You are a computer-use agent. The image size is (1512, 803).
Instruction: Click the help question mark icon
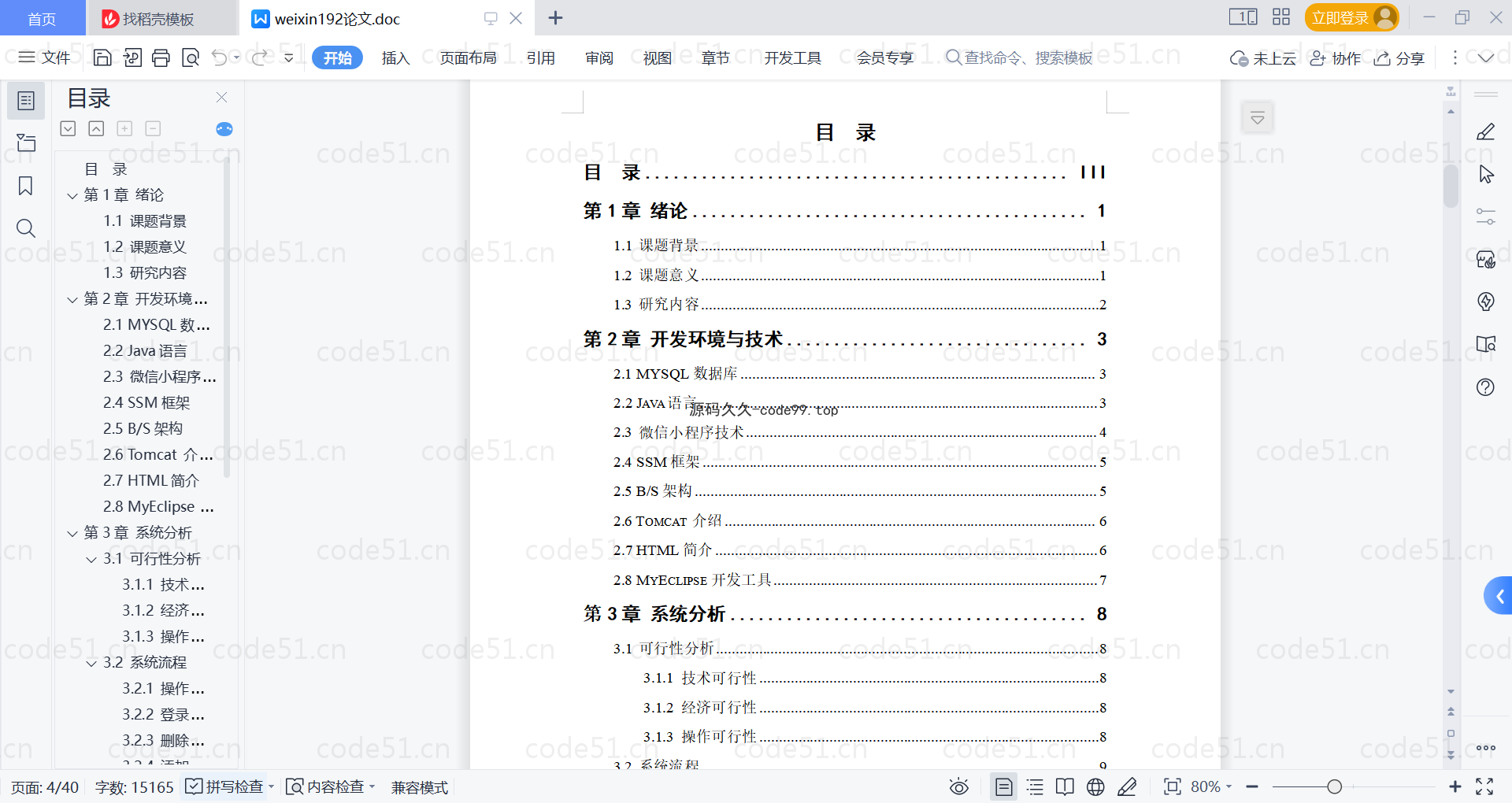coord(1486,387)
